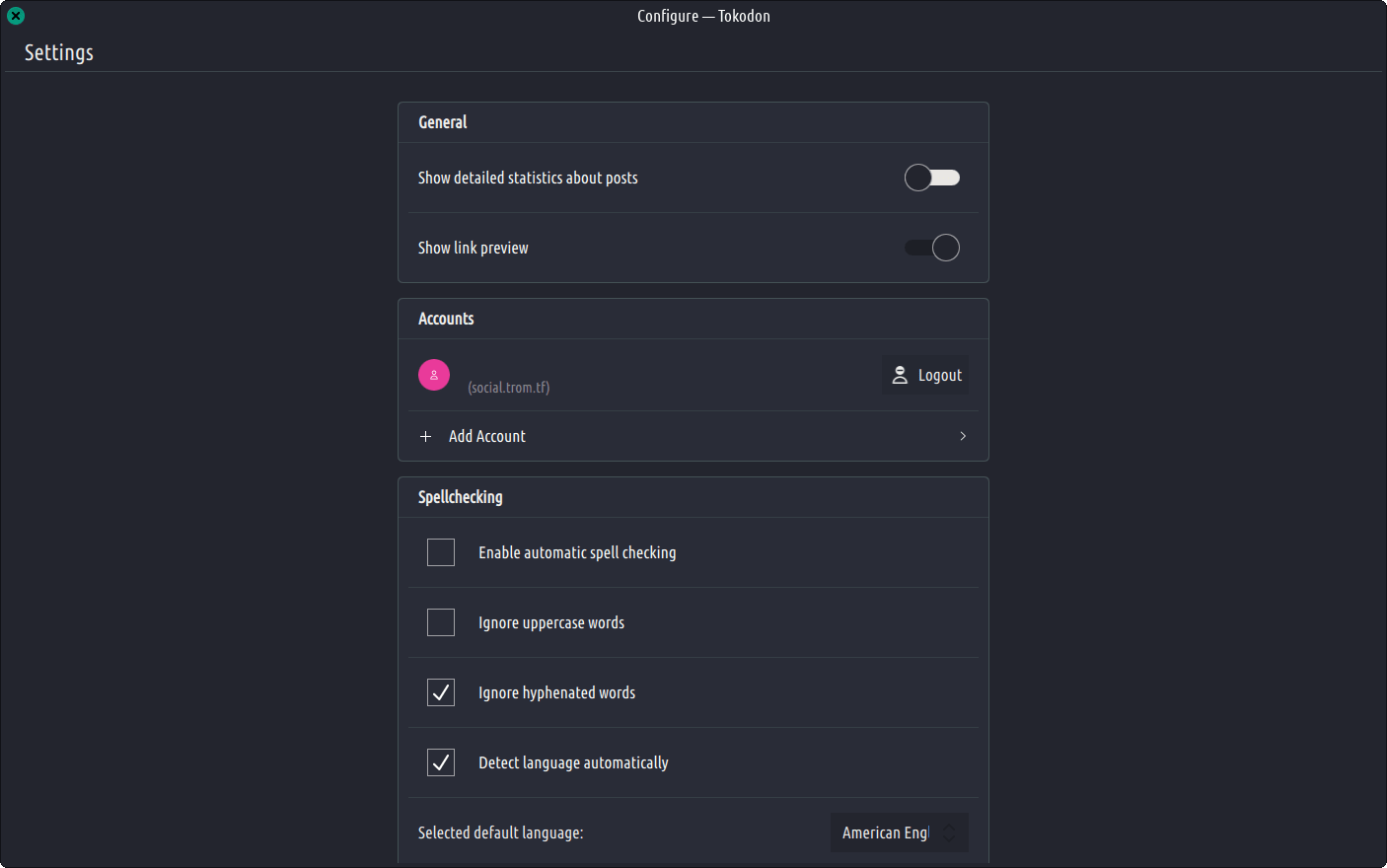Click the Accounts section header
The width and height of the screenshot is (1387, 868).
[446, 319]
